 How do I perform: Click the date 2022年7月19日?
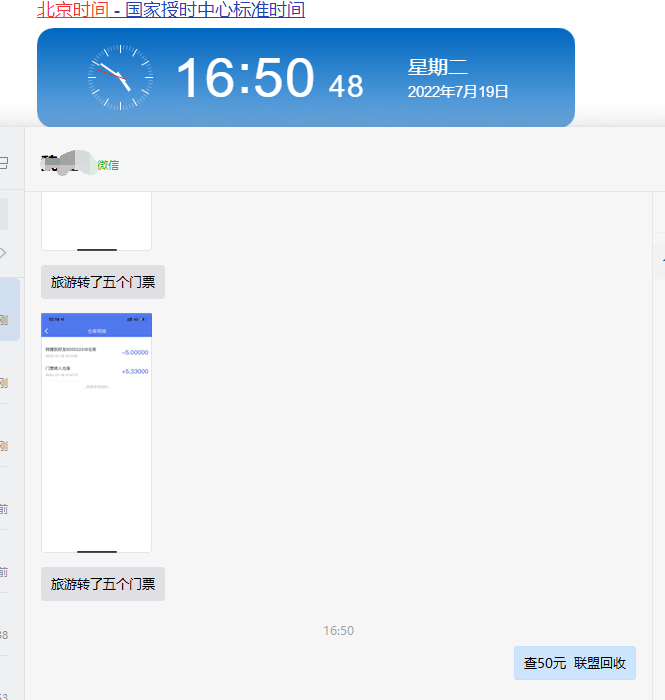[x=458, y=92]
